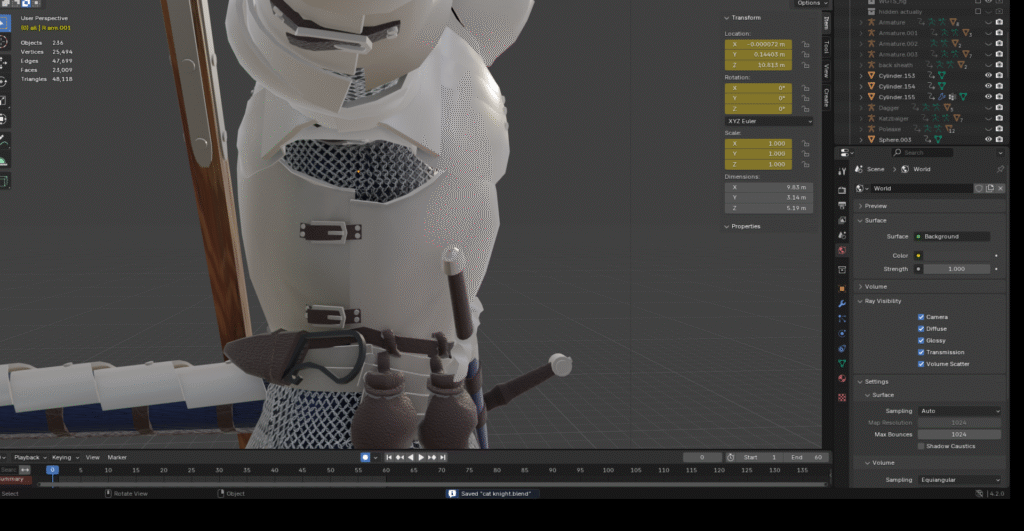The image size is (1024, 531).
Task: Hide Cylinder.153 using its eye icon
Action: (988, 76)
